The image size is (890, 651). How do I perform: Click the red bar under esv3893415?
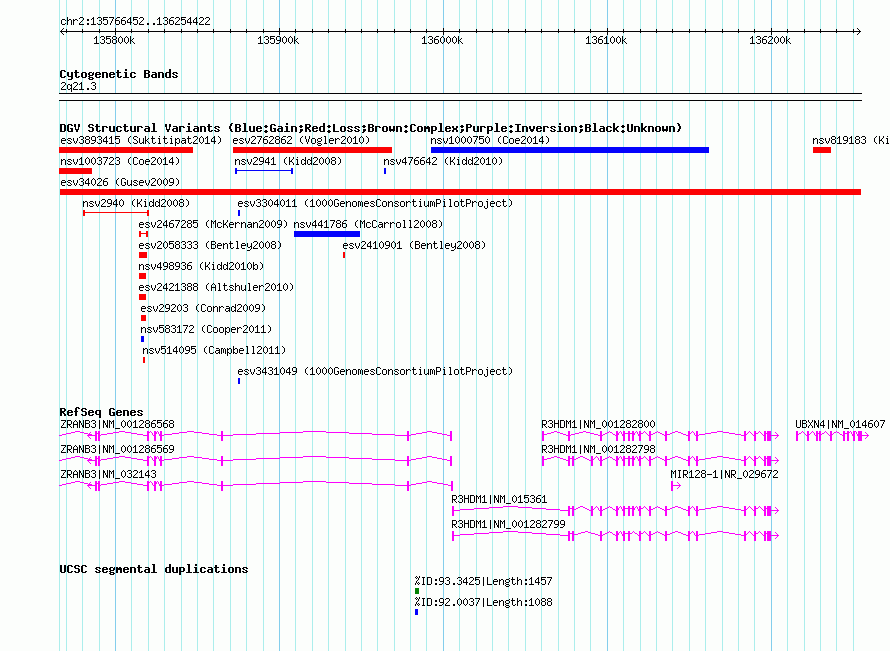pyautogui.click(x=126, y=150)
